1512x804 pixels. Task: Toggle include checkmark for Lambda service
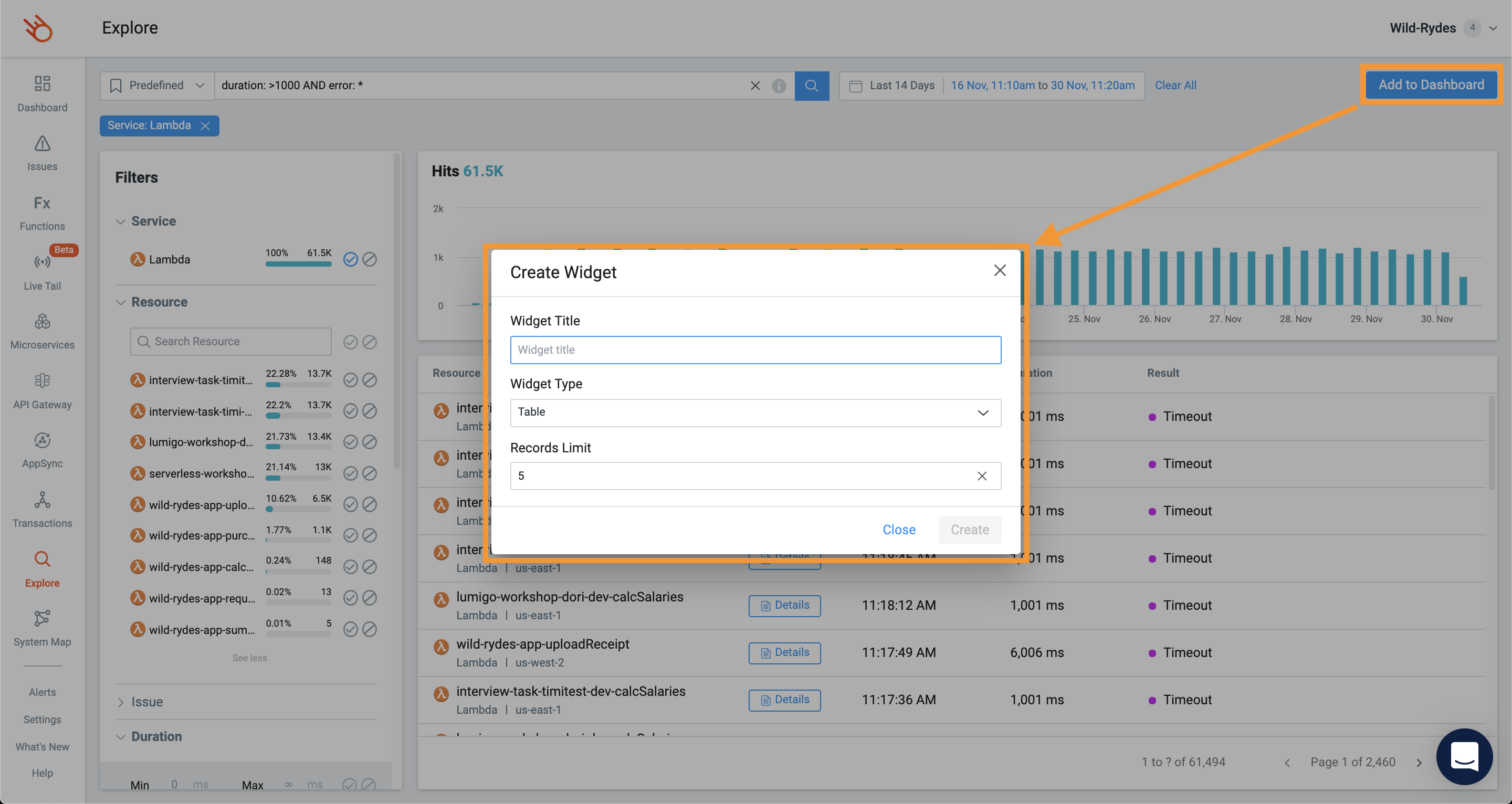[x=350, y=259]
